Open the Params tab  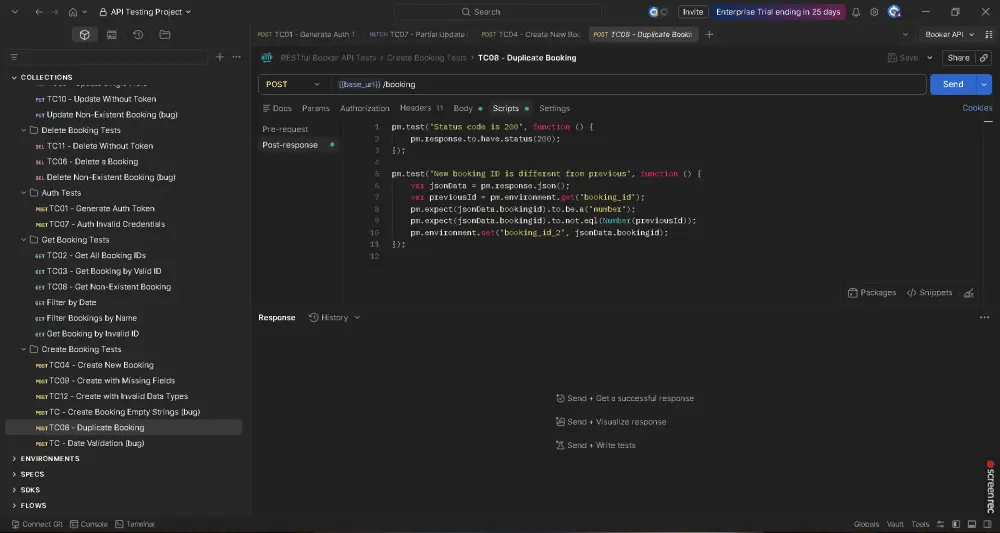316,108
